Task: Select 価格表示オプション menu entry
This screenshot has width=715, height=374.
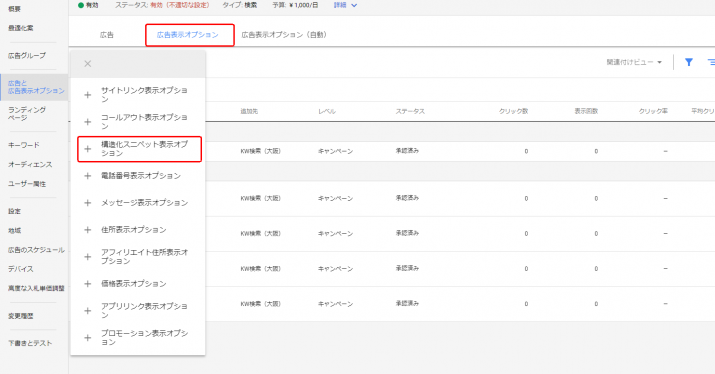Action: [x=138, y=284]
